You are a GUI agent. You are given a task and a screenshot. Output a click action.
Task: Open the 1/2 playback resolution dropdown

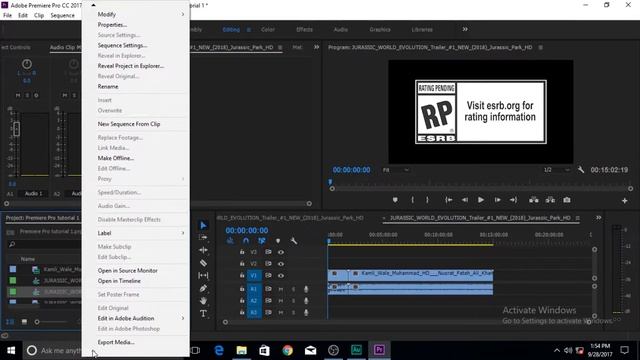[557, 170]
